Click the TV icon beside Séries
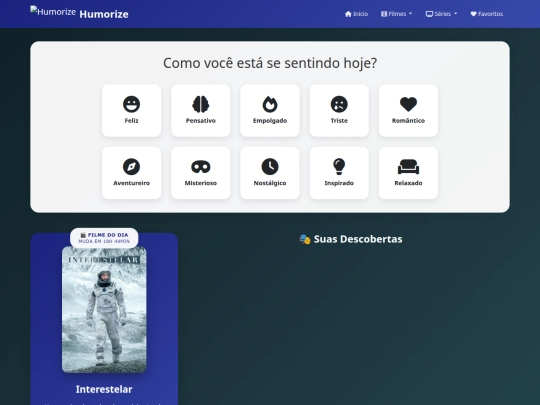This screenshot has height=405, width=540. click(x=429, y=14)
